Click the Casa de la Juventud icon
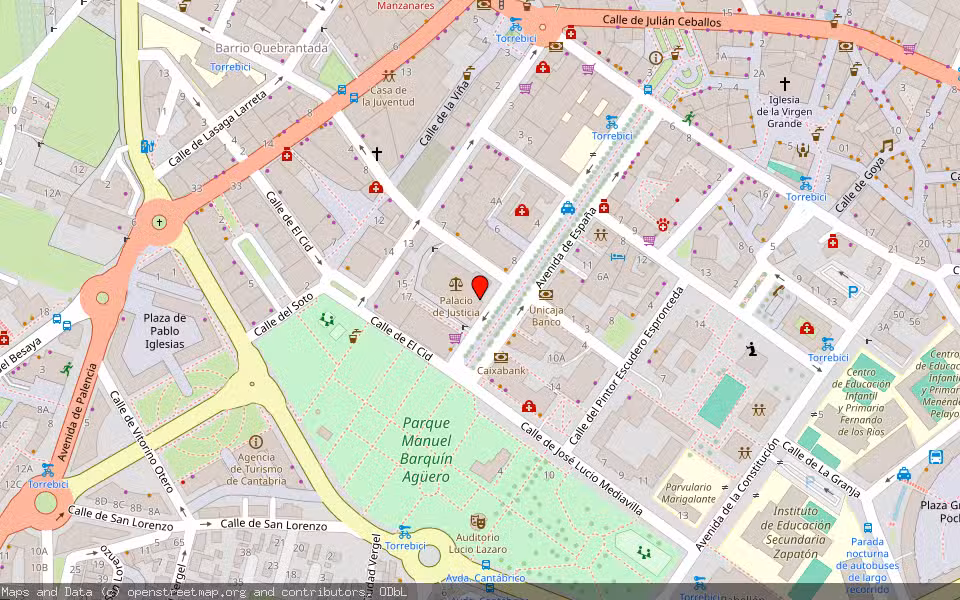This screenshot has width=960, height=600. pyautogui.click(x=389, y=76)
